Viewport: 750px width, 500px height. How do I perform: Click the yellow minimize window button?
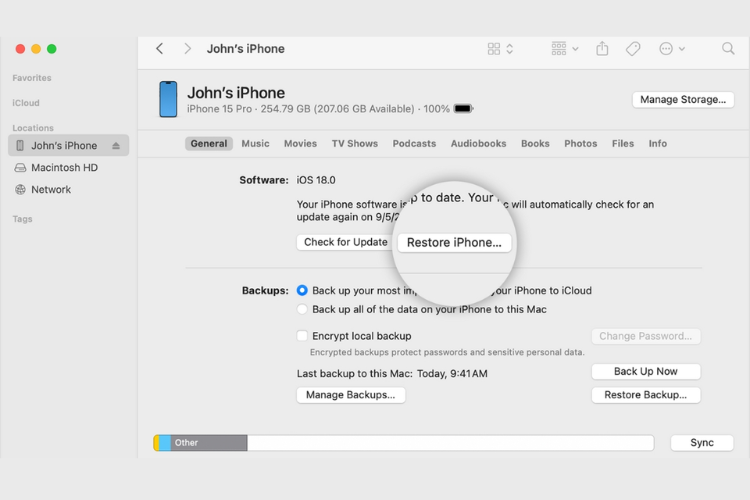[36, 49]
